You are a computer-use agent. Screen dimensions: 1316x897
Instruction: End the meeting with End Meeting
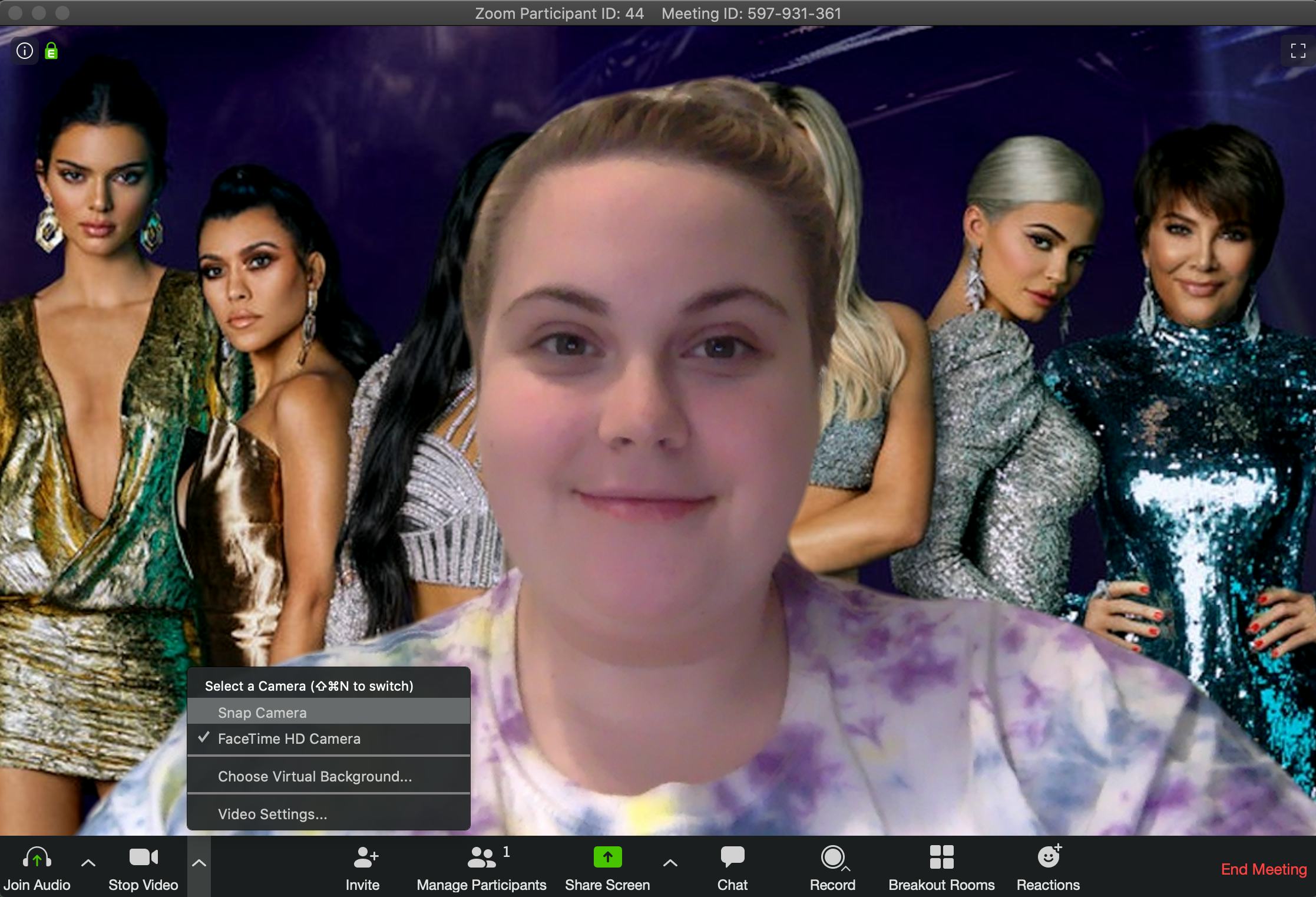coord(1263,869)
